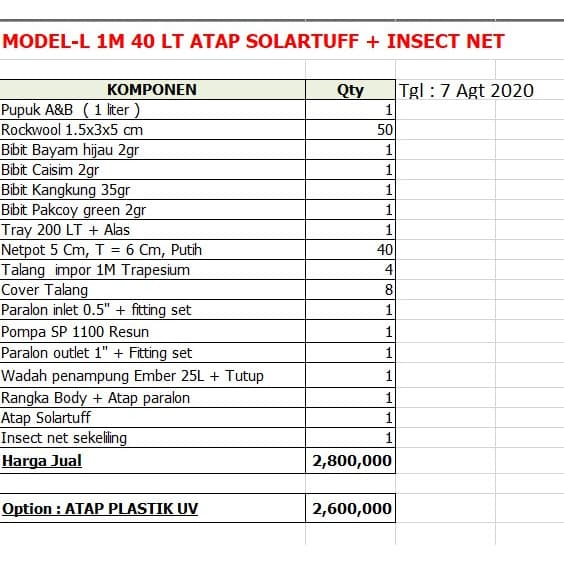Select the quantity 40 cell for Netpot

[x=350, y=250]
